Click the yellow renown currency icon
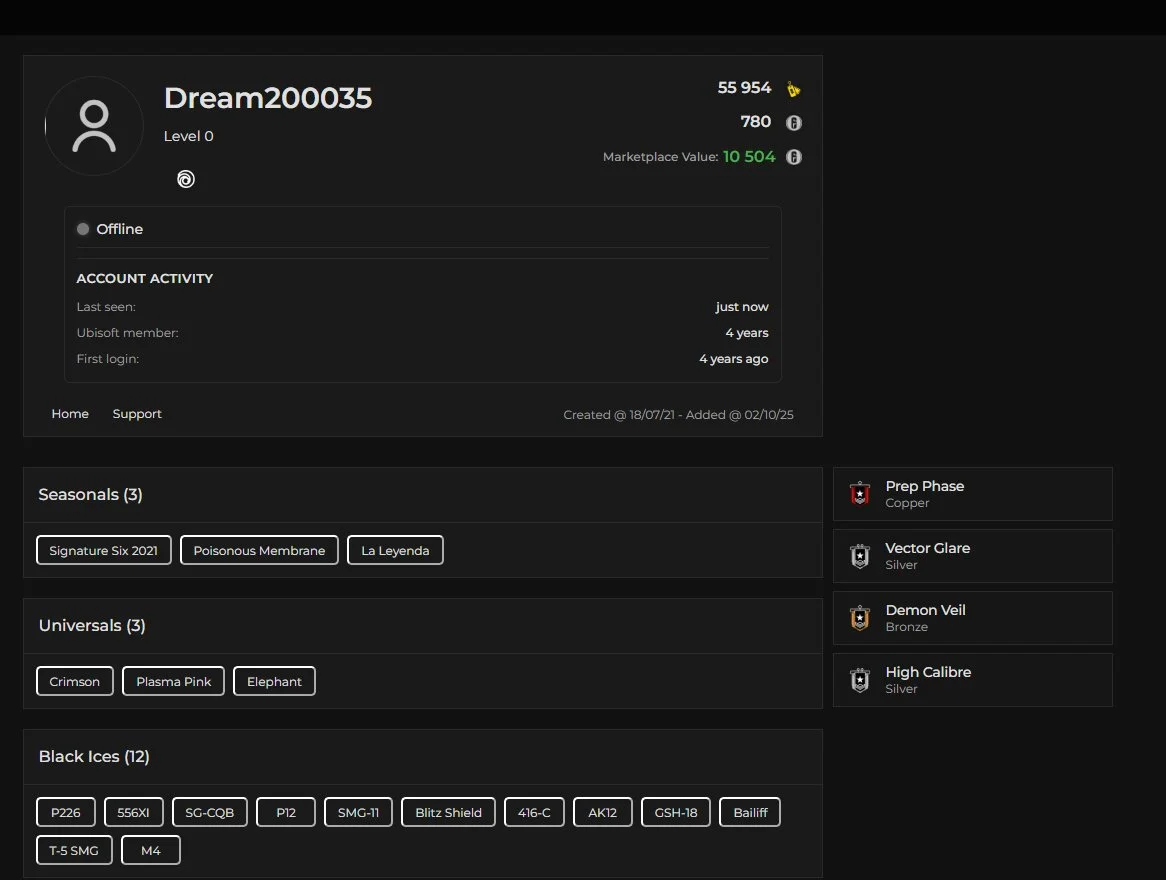This screenshot has width=1166, height=880. pyautogui.click(x=793, y=89)
